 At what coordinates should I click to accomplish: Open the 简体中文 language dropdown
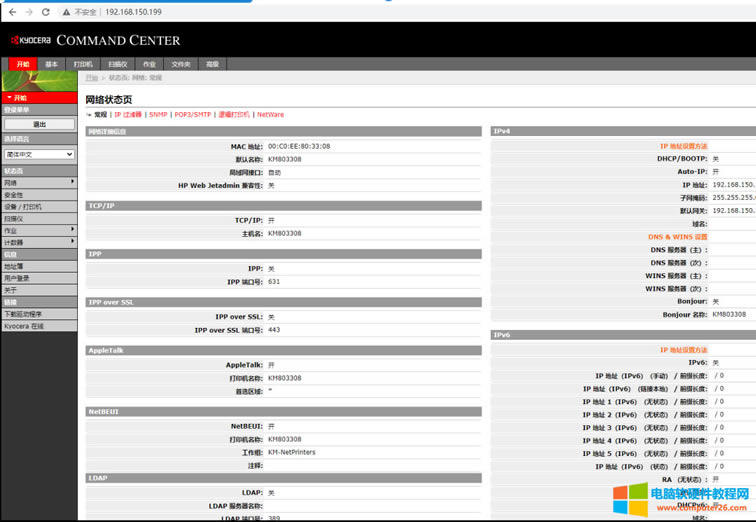pyautogui.click(x=39, y=154)
